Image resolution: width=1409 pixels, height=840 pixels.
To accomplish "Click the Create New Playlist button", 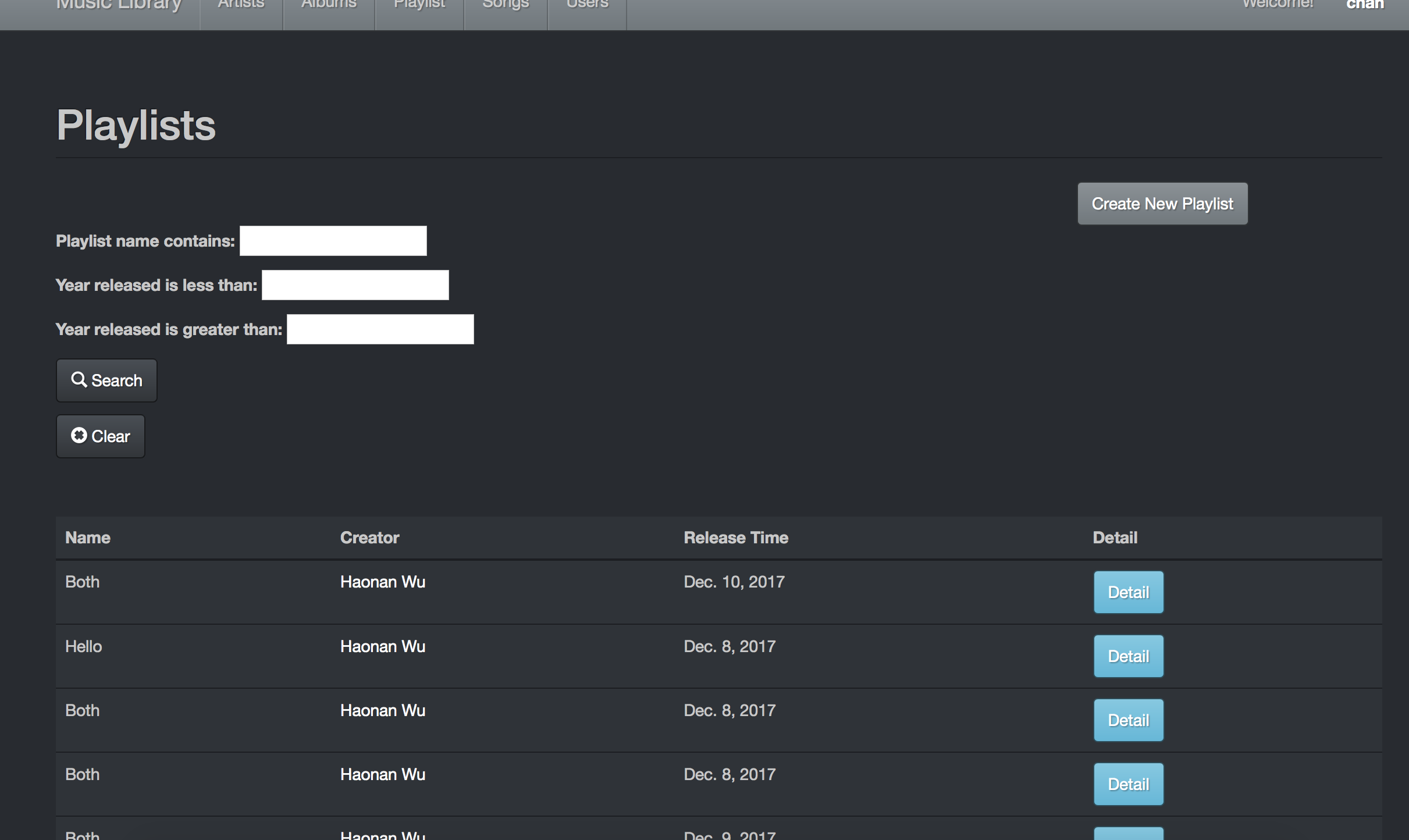I will tap(1162, 204).
